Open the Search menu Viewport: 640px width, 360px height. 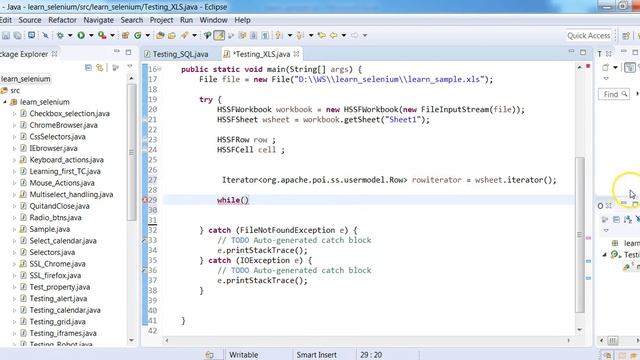(132, 20)
